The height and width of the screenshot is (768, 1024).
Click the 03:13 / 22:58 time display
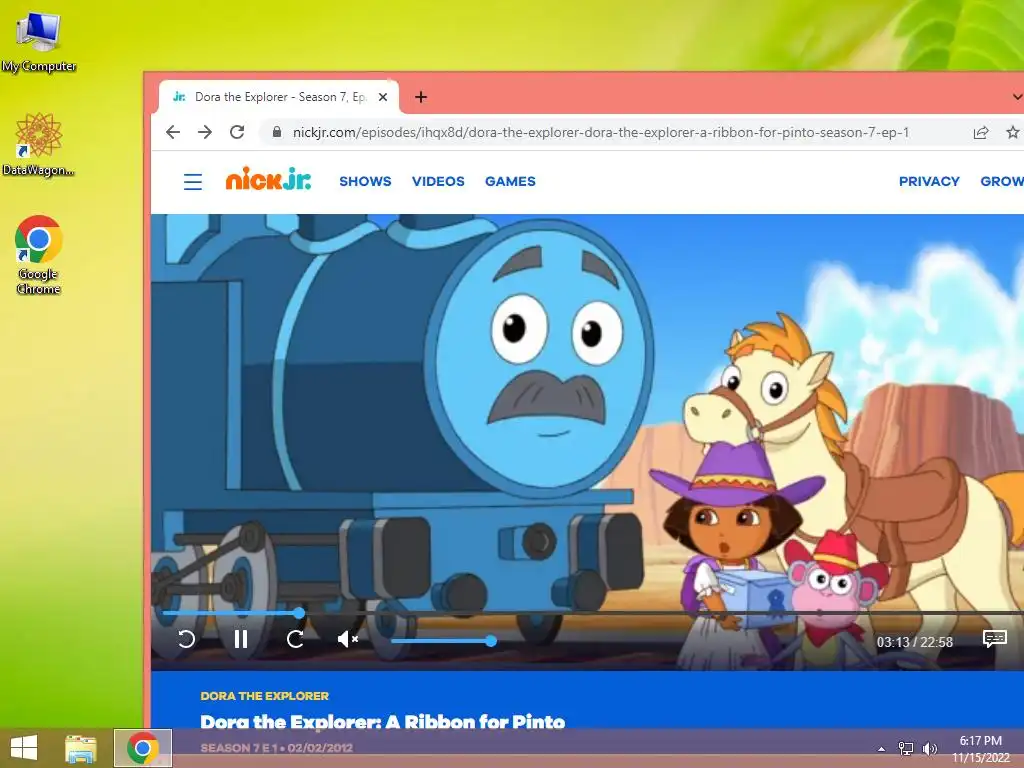(x=914, y=643)
